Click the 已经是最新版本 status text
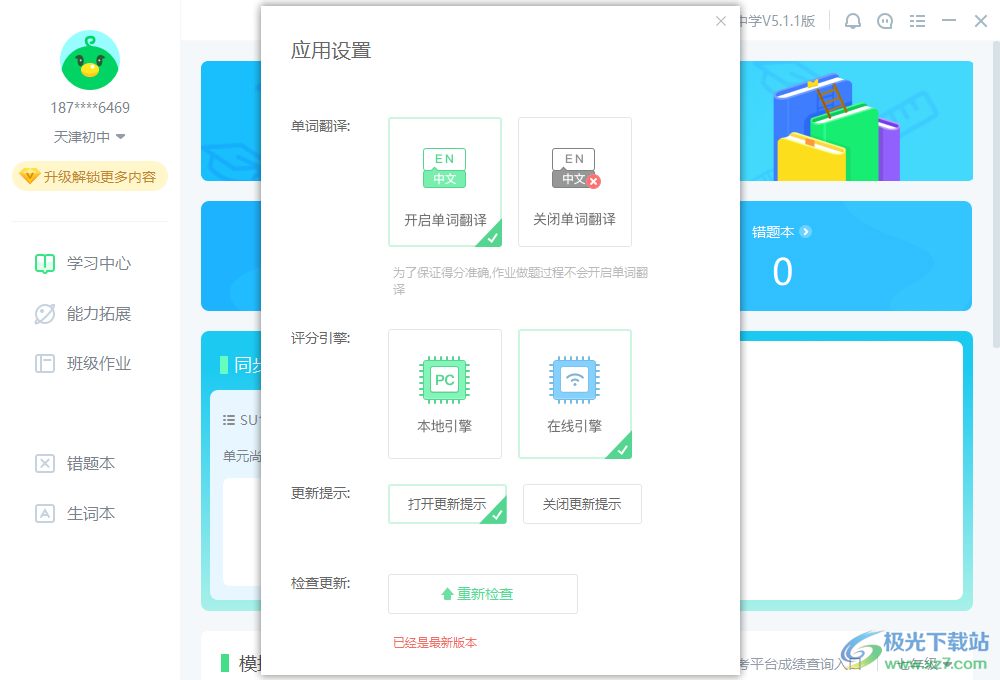The width and height of the screenshot is (1000, 680). [x=435, y=642]
